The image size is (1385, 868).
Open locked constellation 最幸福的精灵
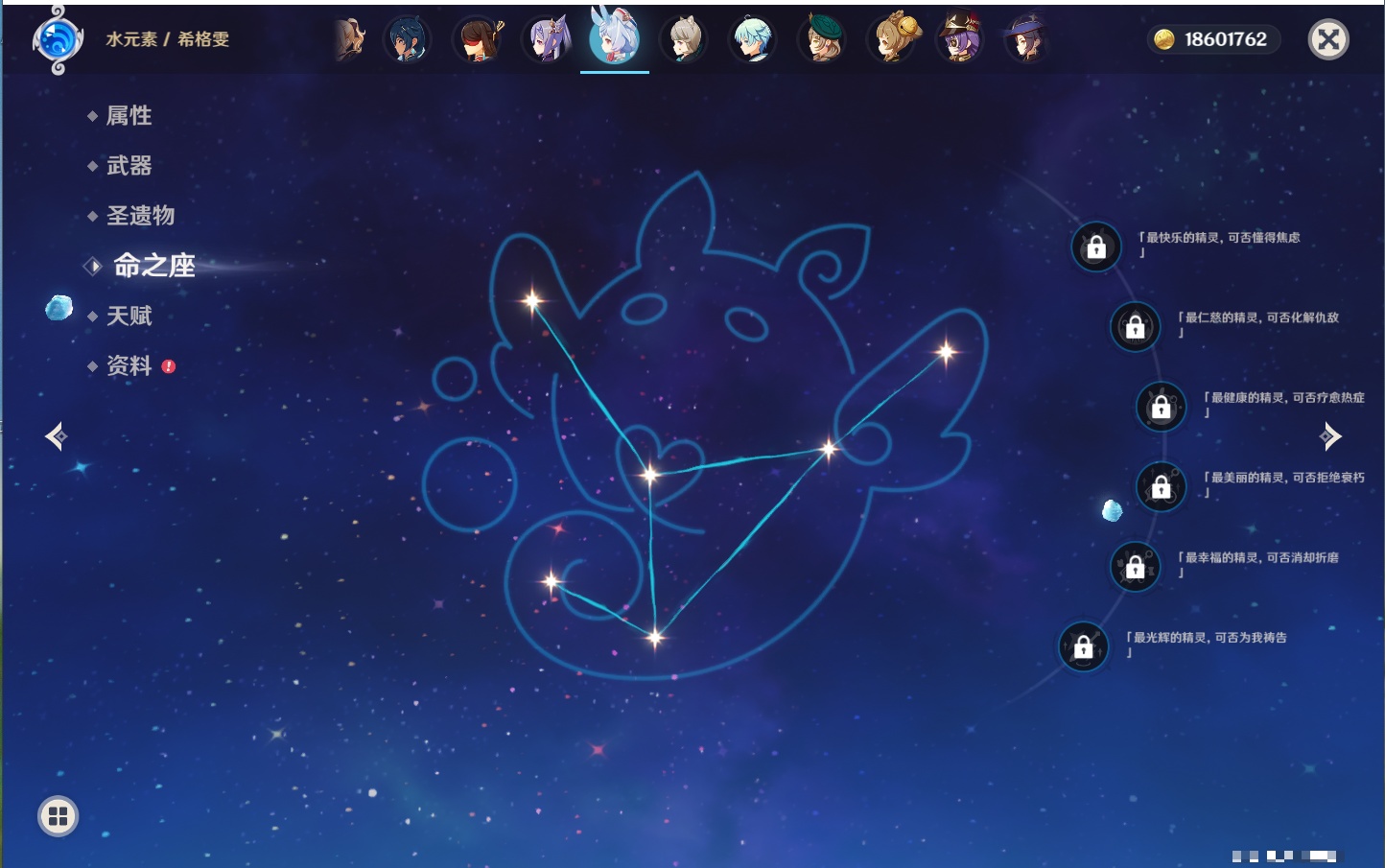tap(1135, 567)
